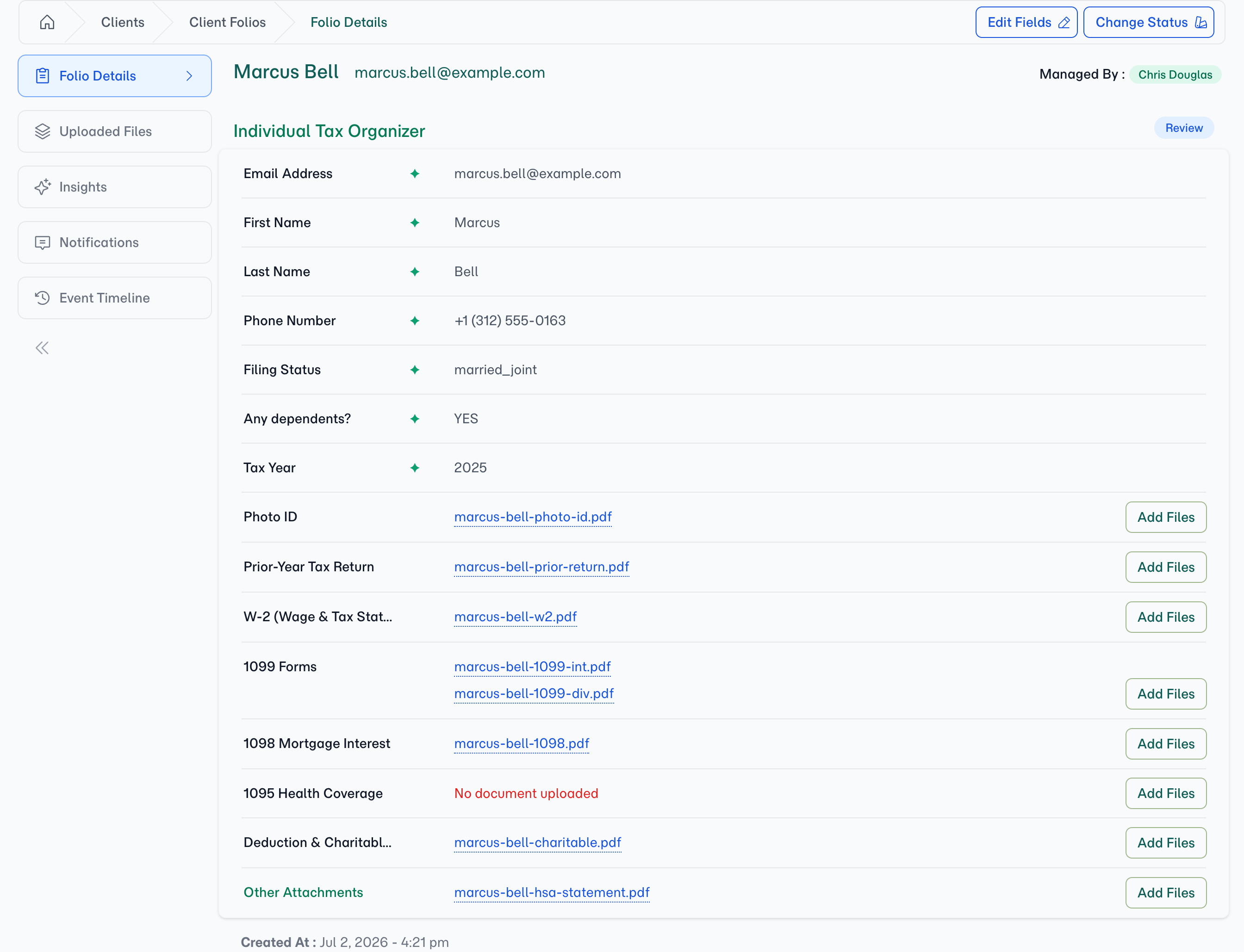Click the Chris Douglas manager badge
Image resolution: width=1244 pixels, height=952 pixels.
[x=1175, y=75]
